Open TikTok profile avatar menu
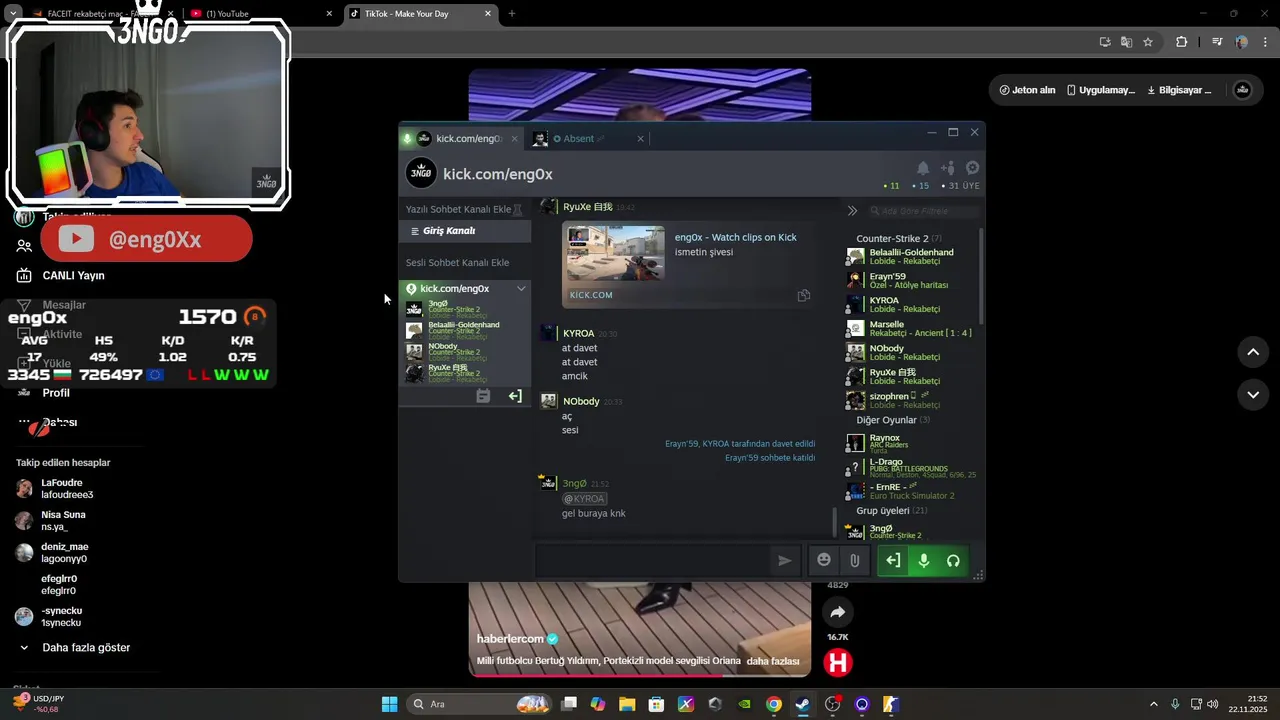This screenshot has height=720, width=1280. (1242, 90)
